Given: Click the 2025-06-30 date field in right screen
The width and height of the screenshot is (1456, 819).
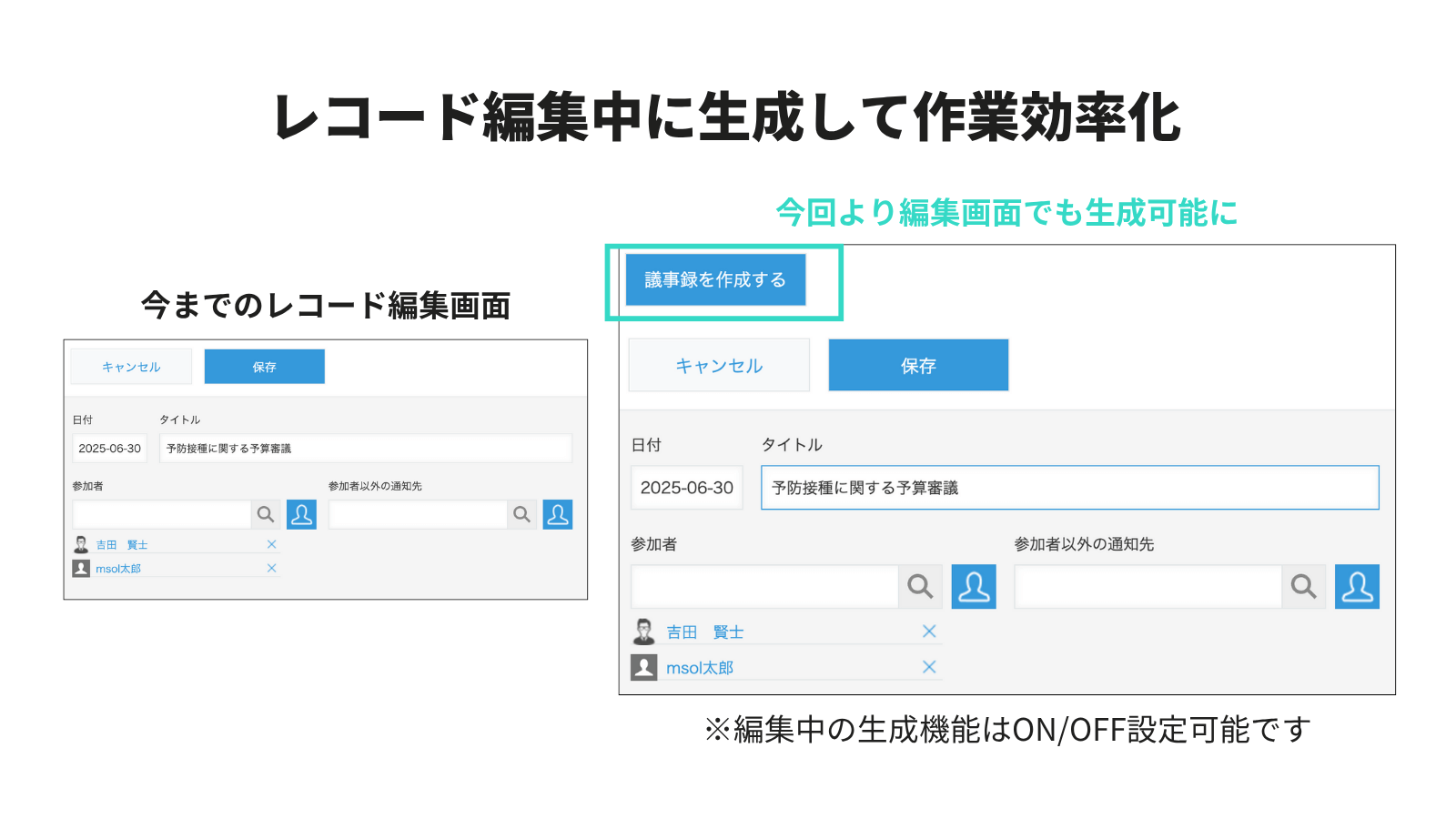Looking at the screenshot, I should (x=687, y=488).
